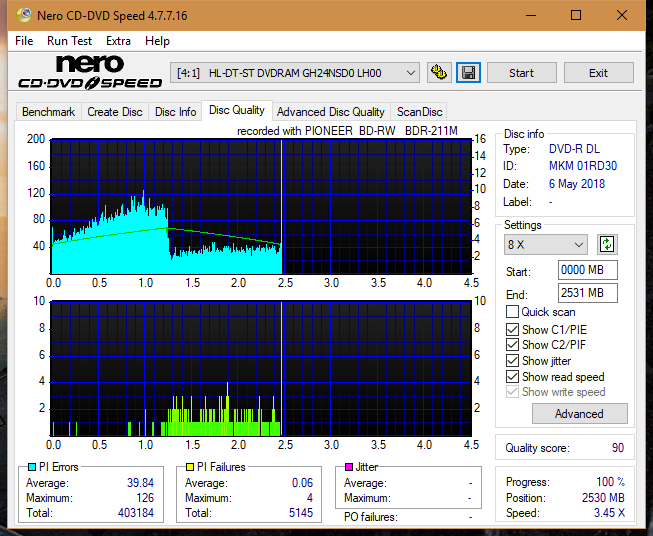Open the options wrench icon

[439, 73]
